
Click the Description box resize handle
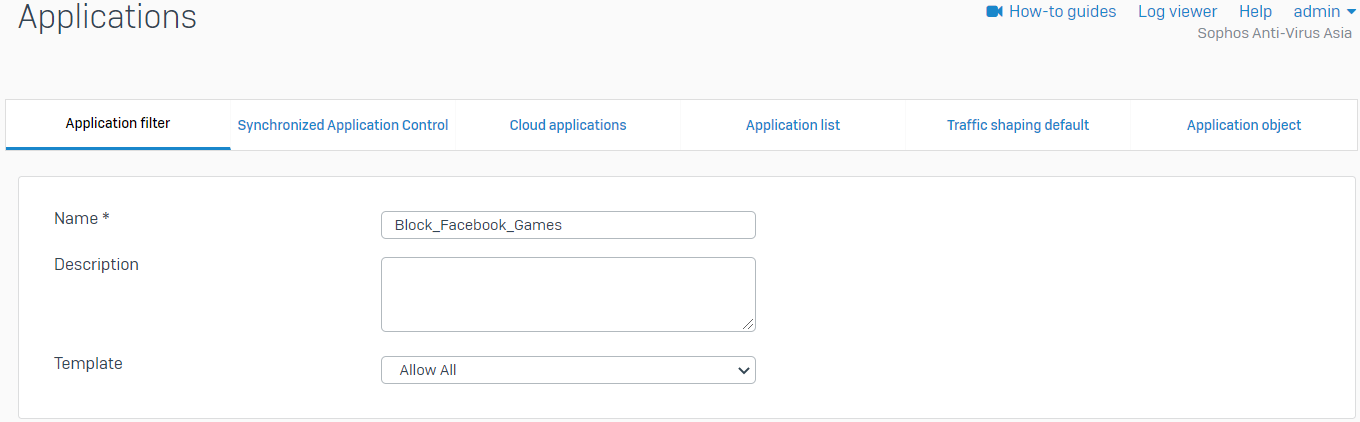click(x=749, y=325)
